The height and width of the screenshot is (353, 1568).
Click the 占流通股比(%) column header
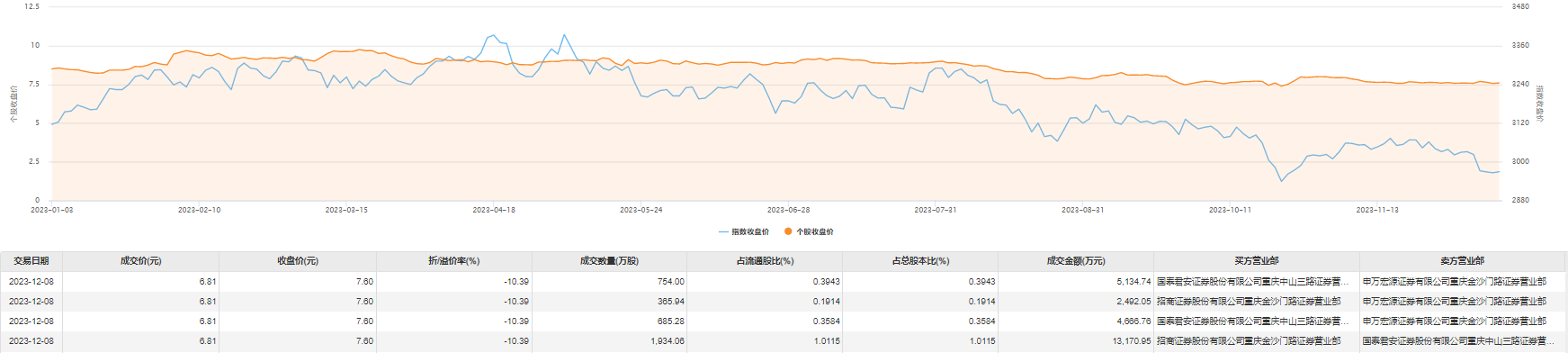[x=765, y=261]
